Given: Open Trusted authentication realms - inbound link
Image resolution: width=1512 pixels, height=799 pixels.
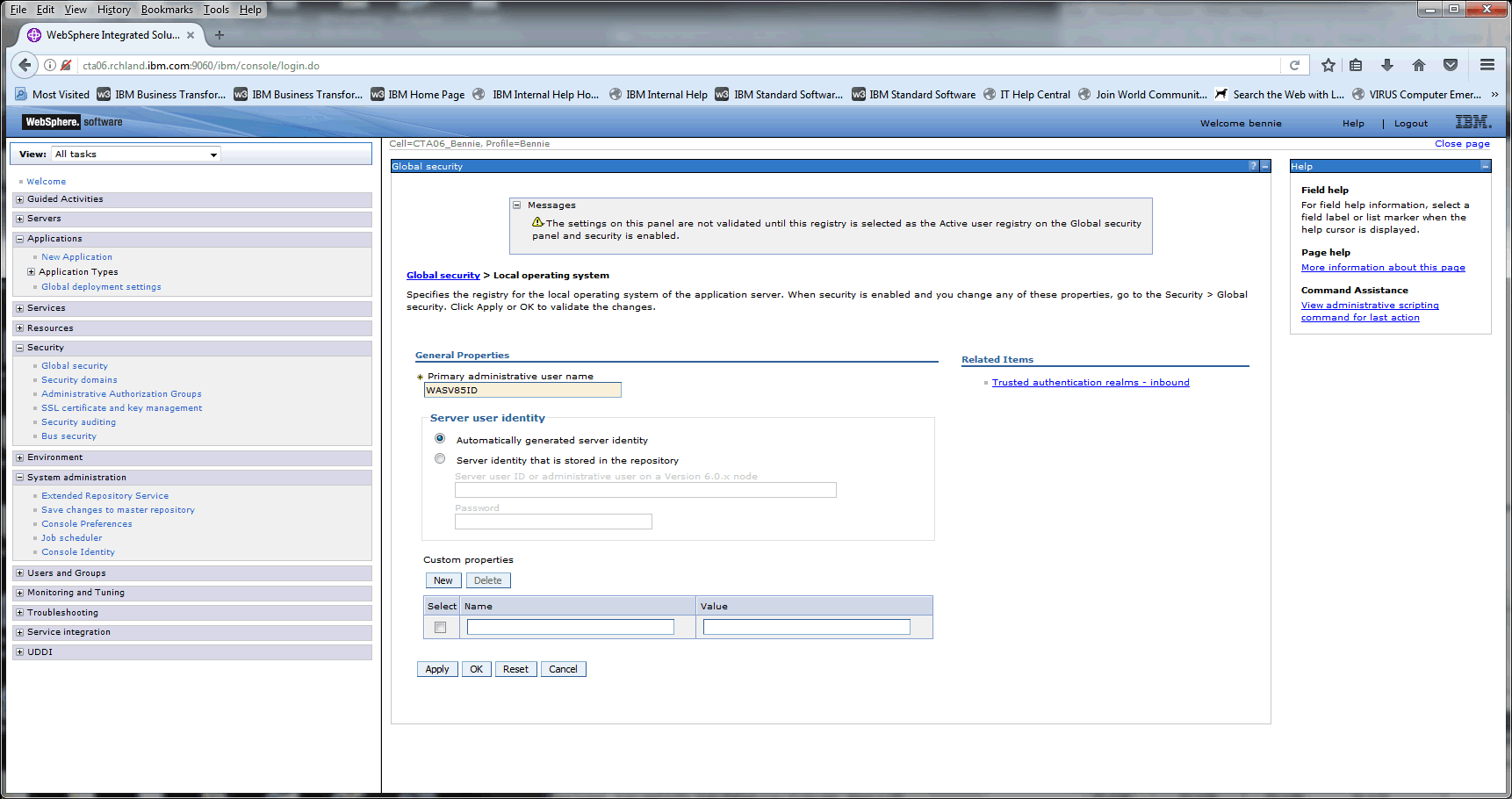Looking at the screenshot, I should (1091, 383).
